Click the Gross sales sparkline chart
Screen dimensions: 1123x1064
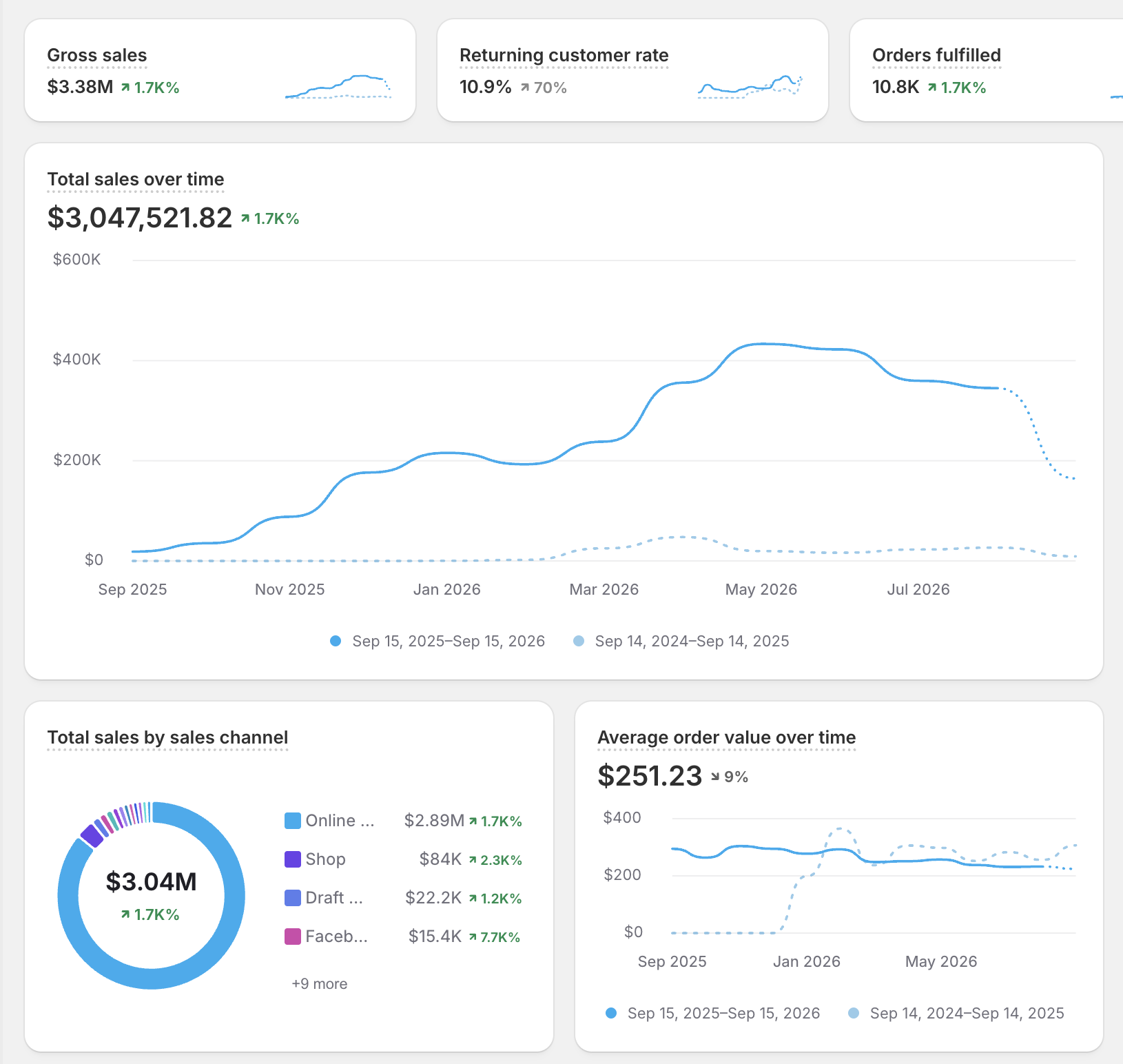click(338, 87)
